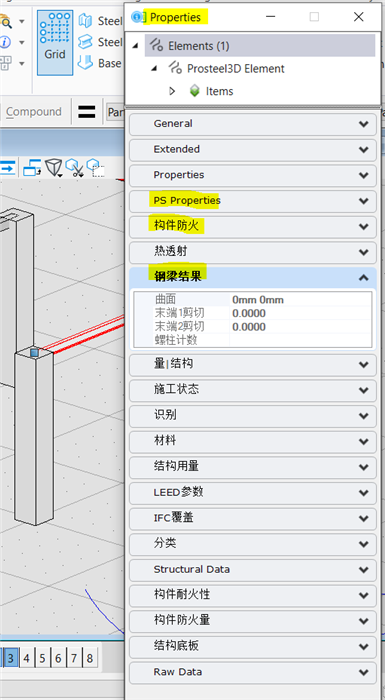Toggle view number 5 button

click(x=42, y=658)
